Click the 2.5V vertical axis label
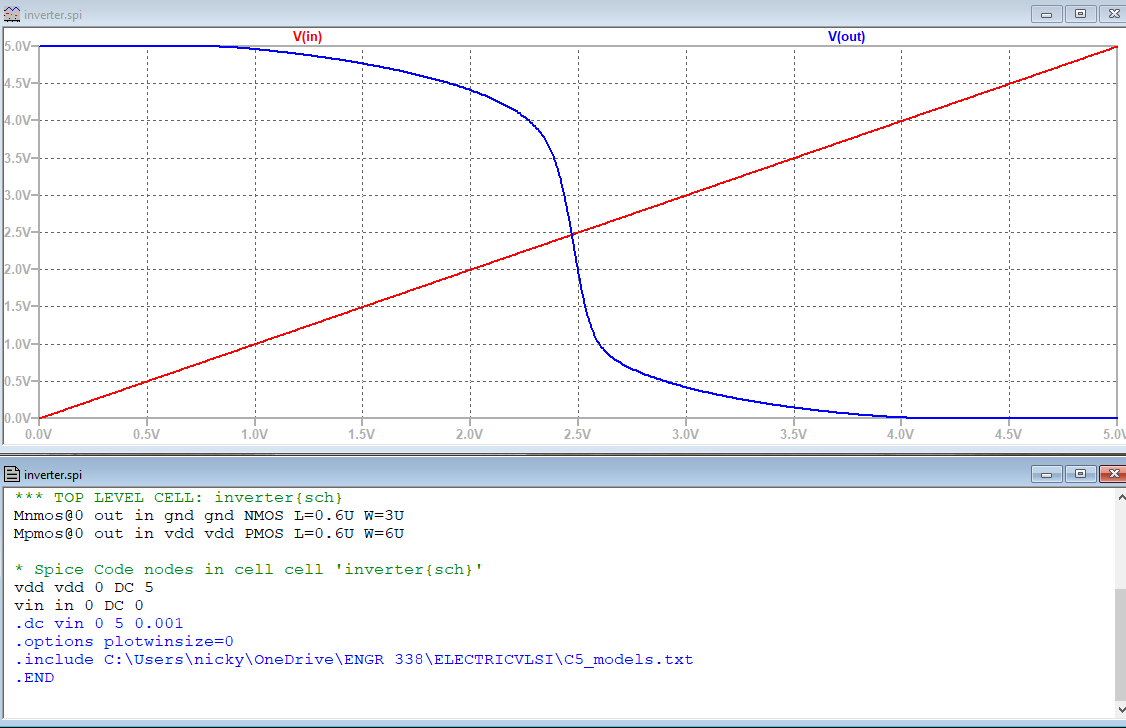1126x728 pixels. click(17, 232)
